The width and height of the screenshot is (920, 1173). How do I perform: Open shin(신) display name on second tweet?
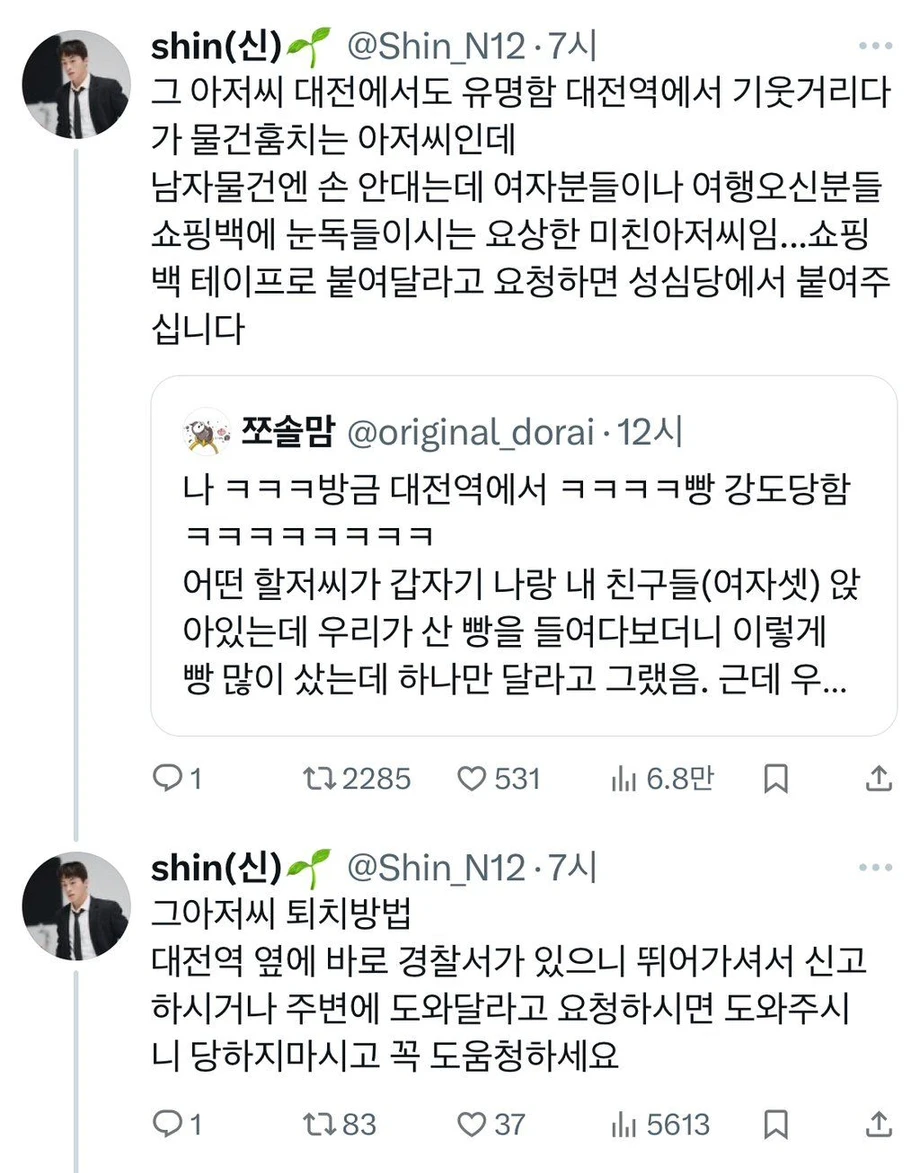[x=216, y=868]
